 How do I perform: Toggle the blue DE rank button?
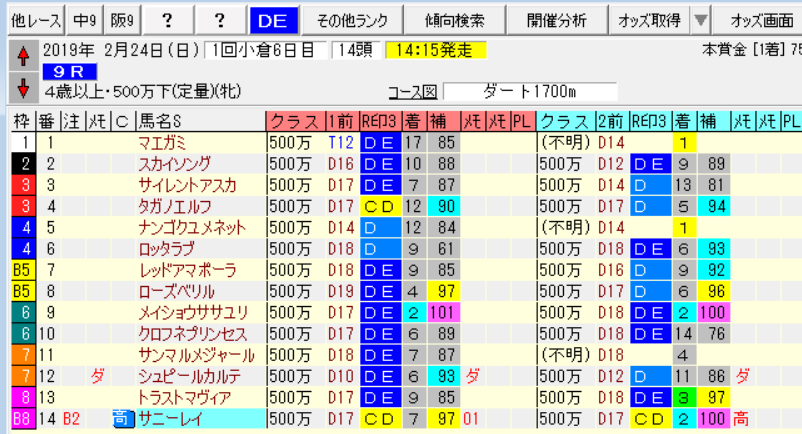274,21
